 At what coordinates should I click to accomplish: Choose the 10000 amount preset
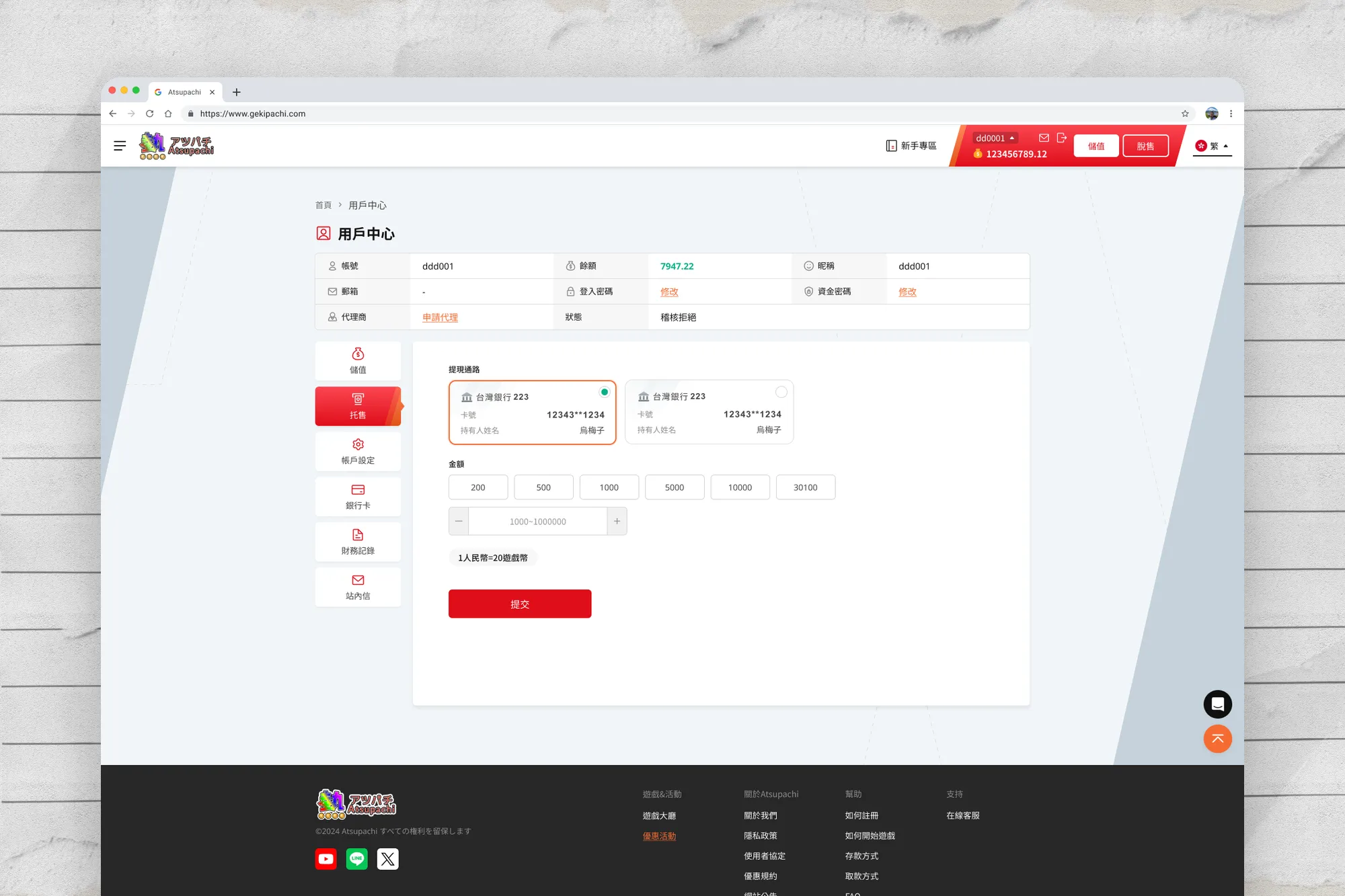click(x=740, y=487)
